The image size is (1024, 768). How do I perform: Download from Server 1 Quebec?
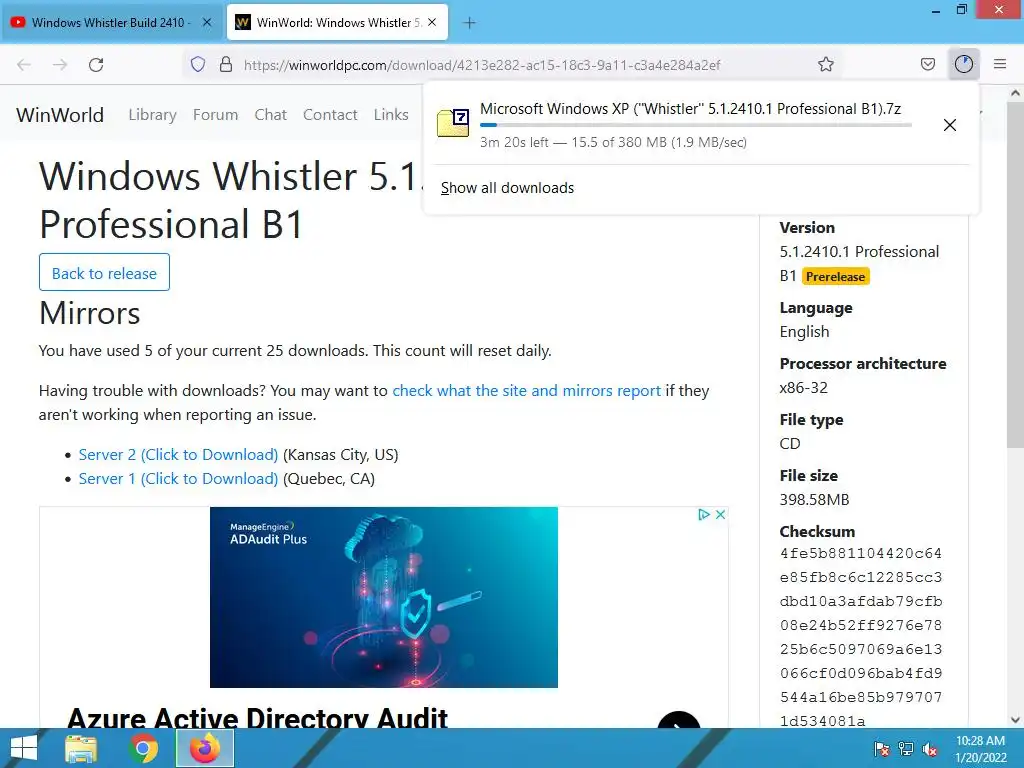[x=178, y=479]
